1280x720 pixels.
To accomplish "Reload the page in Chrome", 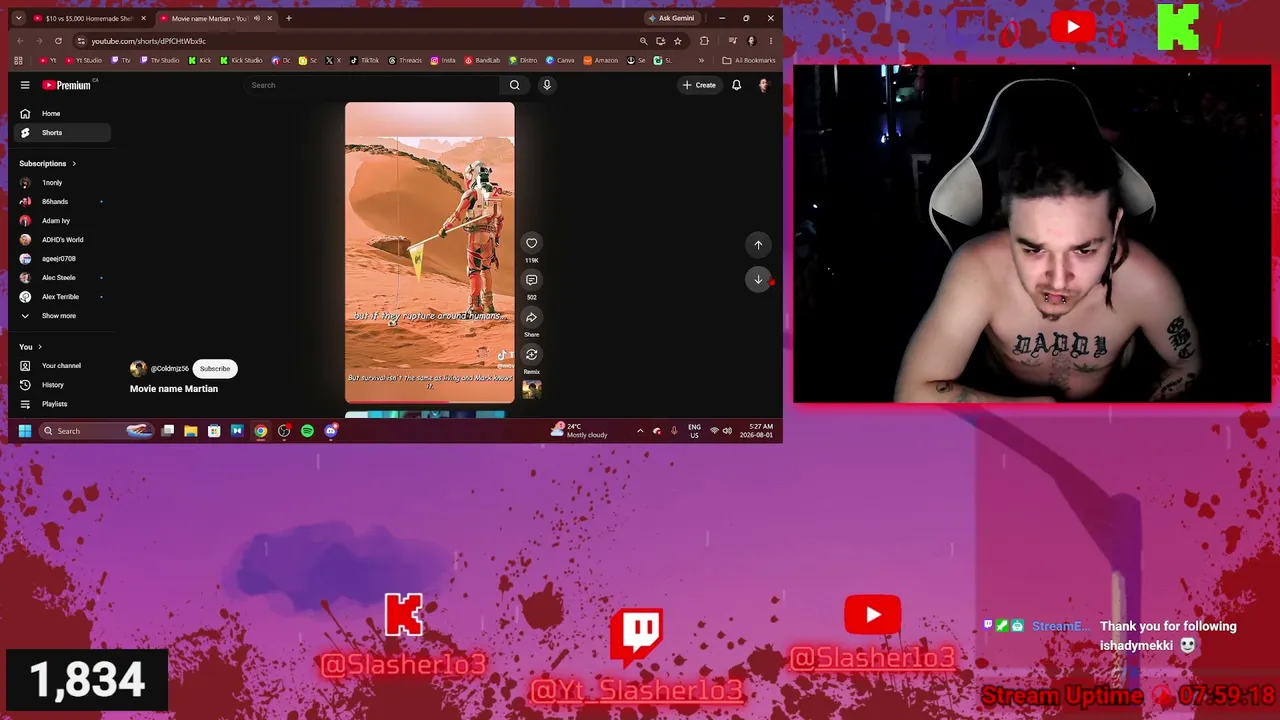I will [58, 41].
